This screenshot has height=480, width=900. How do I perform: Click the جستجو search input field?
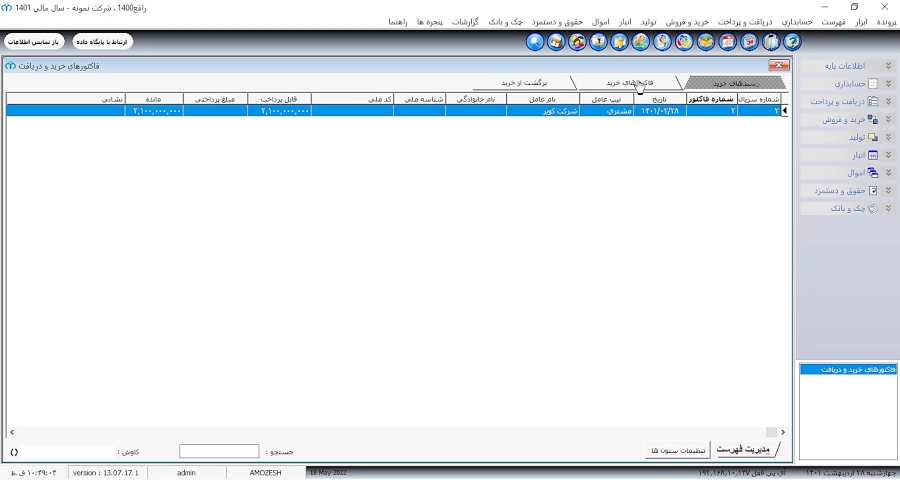pos(219,451)
